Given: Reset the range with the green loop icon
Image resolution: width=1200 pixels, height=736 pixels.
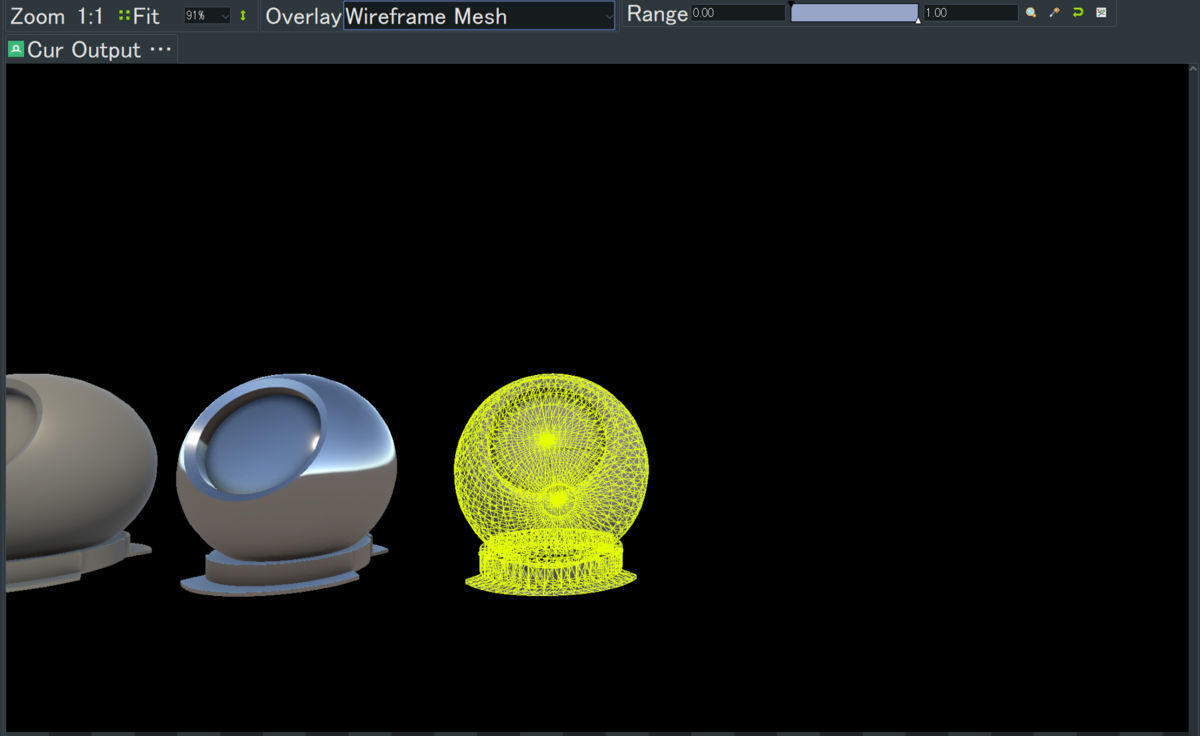Looking at the screenshot, I should pos(1079,13).
